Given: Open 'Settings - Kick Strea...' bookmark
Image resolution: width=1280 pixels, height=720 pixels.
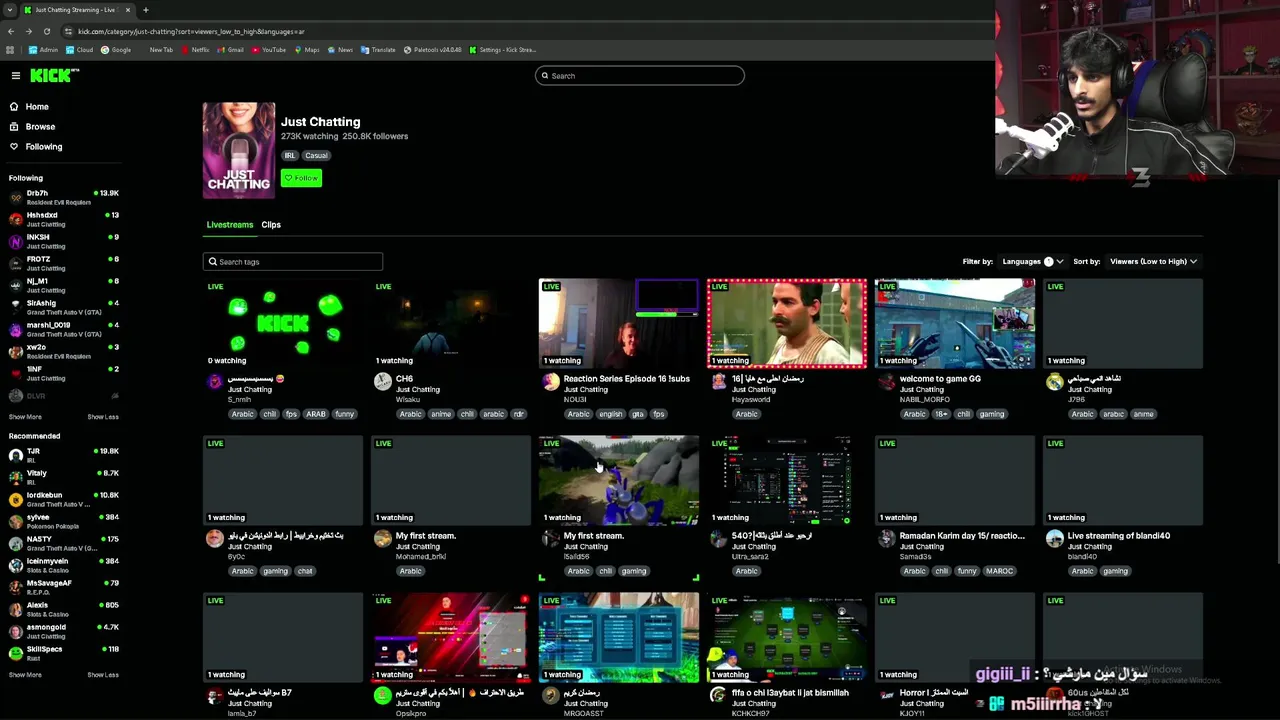Looking at the screenshot, I should click(502, 50).
